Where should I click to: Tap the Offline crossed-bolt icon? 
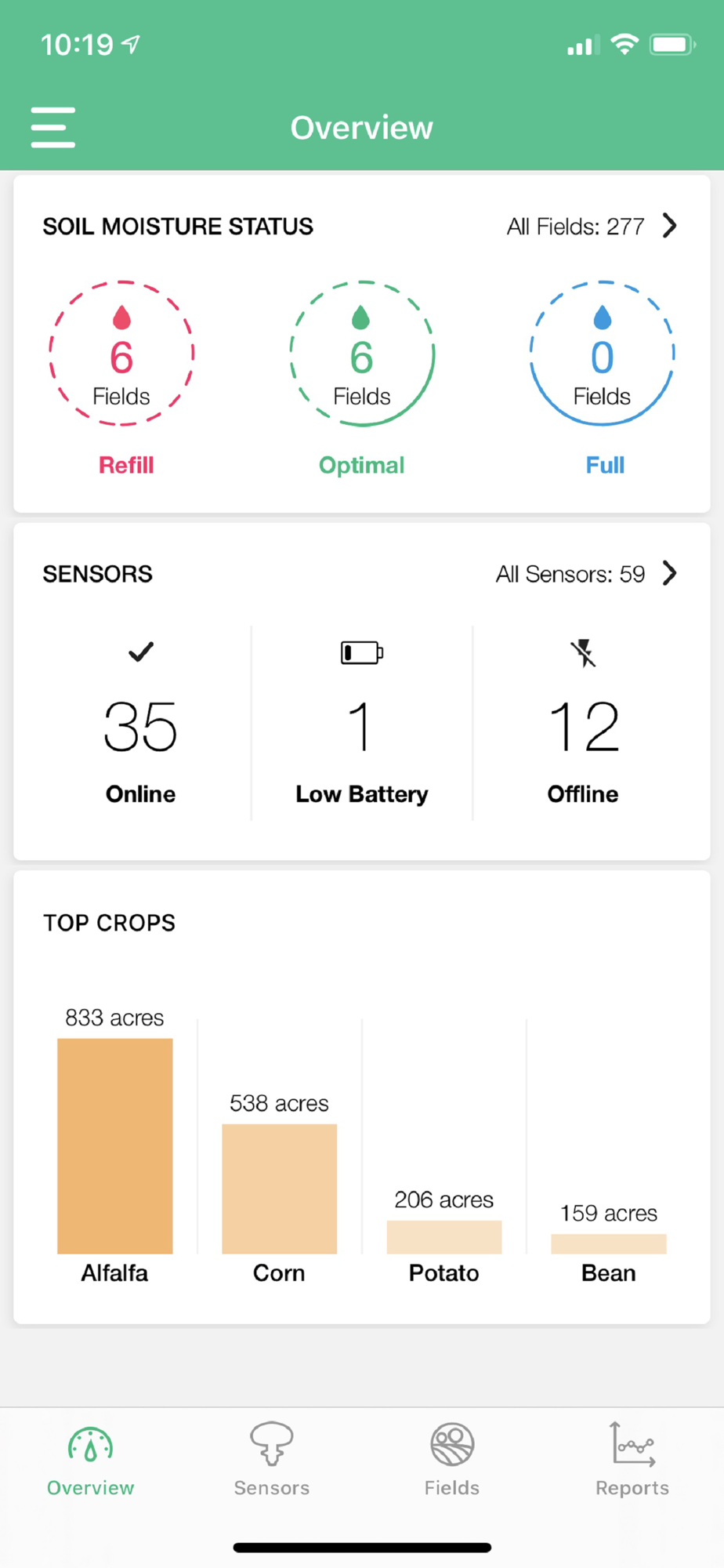point(583,652)
